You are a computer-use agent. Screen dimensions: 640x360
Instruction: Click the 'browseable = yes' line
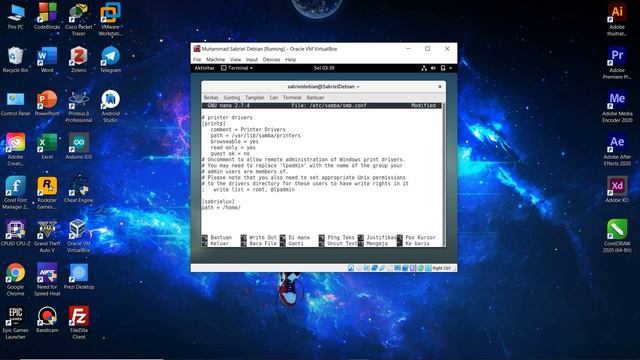[234, 141]
